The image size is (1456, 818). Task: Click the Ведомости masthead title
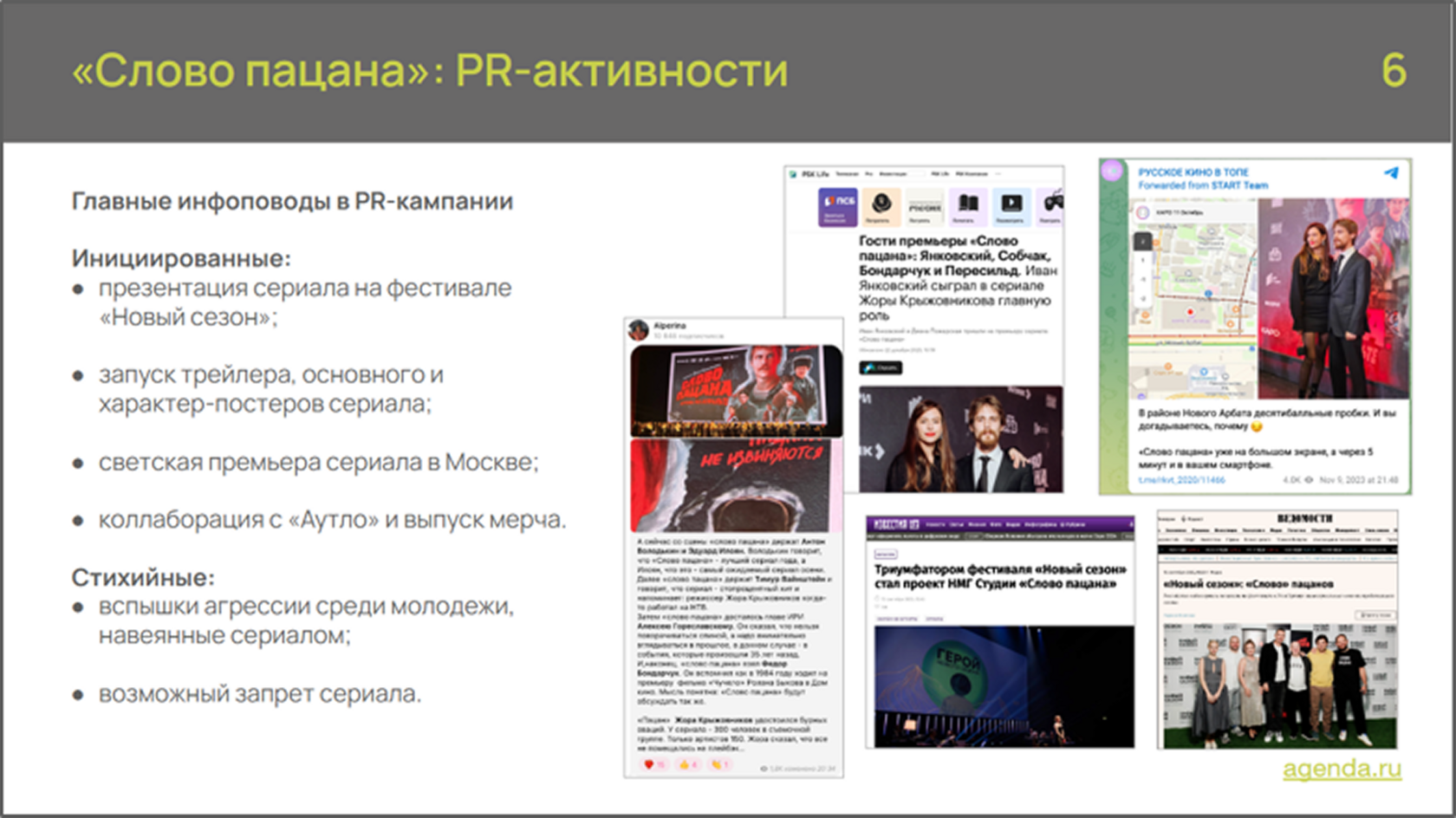tap(1304, 518)
